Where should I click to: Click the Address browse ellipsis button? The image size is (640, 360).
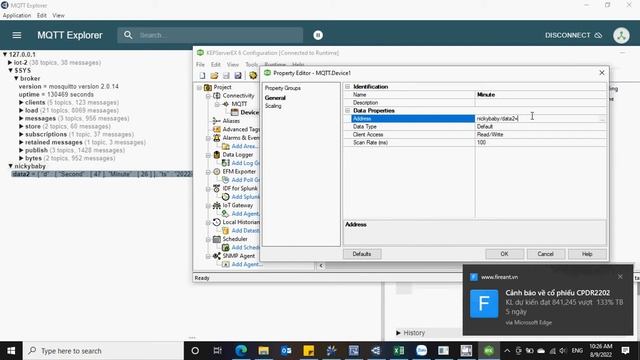coord(602,118)
